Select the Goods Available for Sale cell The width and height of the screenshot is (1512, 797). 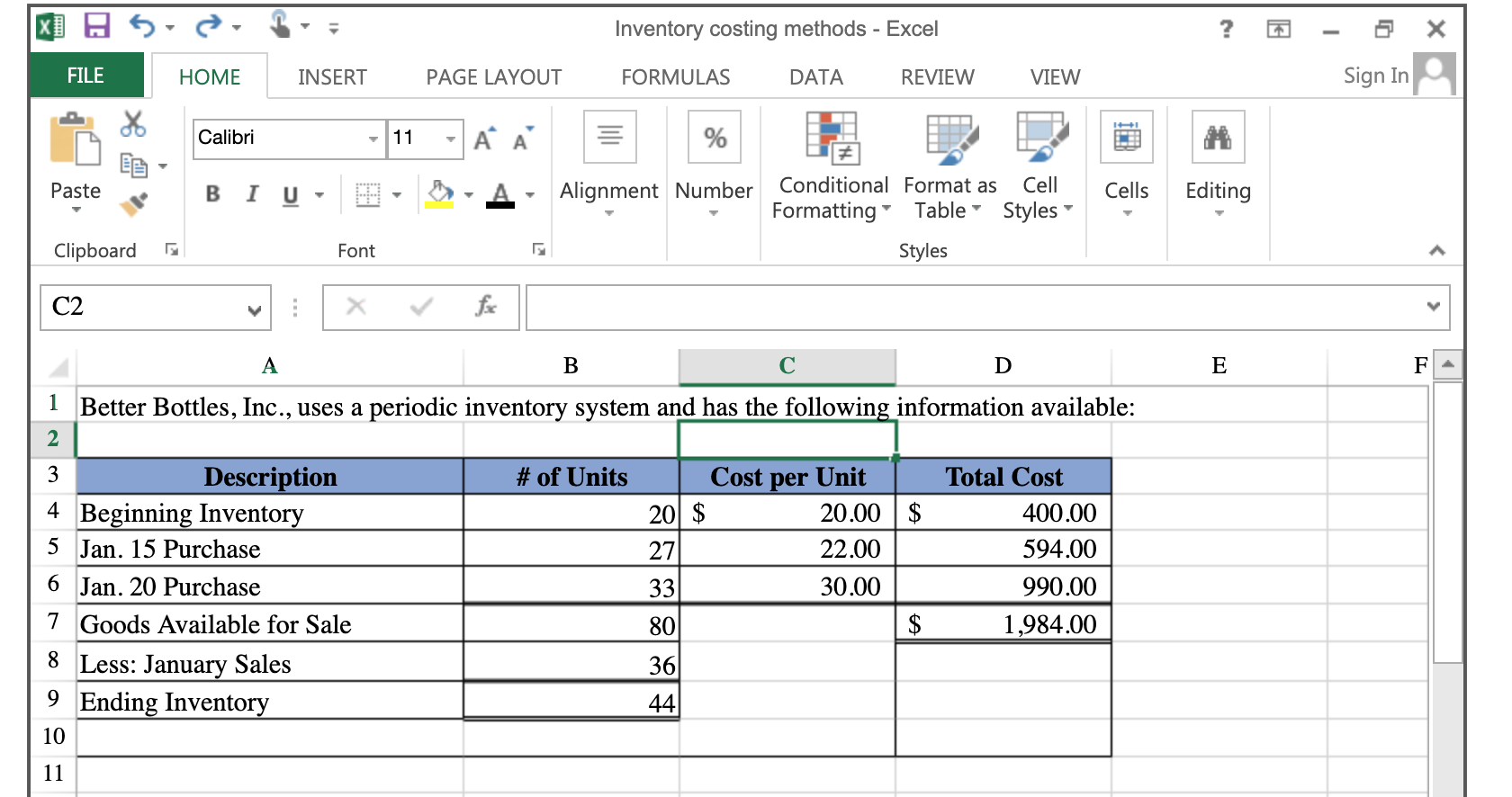point(270,622)
